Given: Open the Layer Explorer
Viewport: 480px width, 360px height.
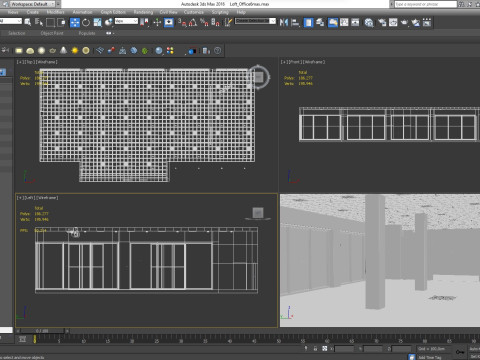Looking at the screenshot, I should click(320, 22).
